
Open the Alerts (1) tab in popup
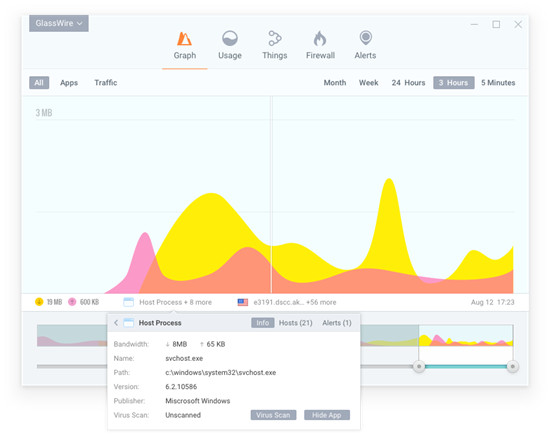(x=337, y=323)
